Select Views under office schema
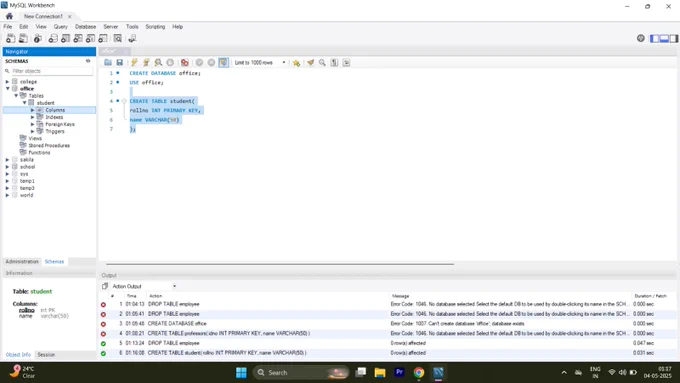 tap(35, 138)
